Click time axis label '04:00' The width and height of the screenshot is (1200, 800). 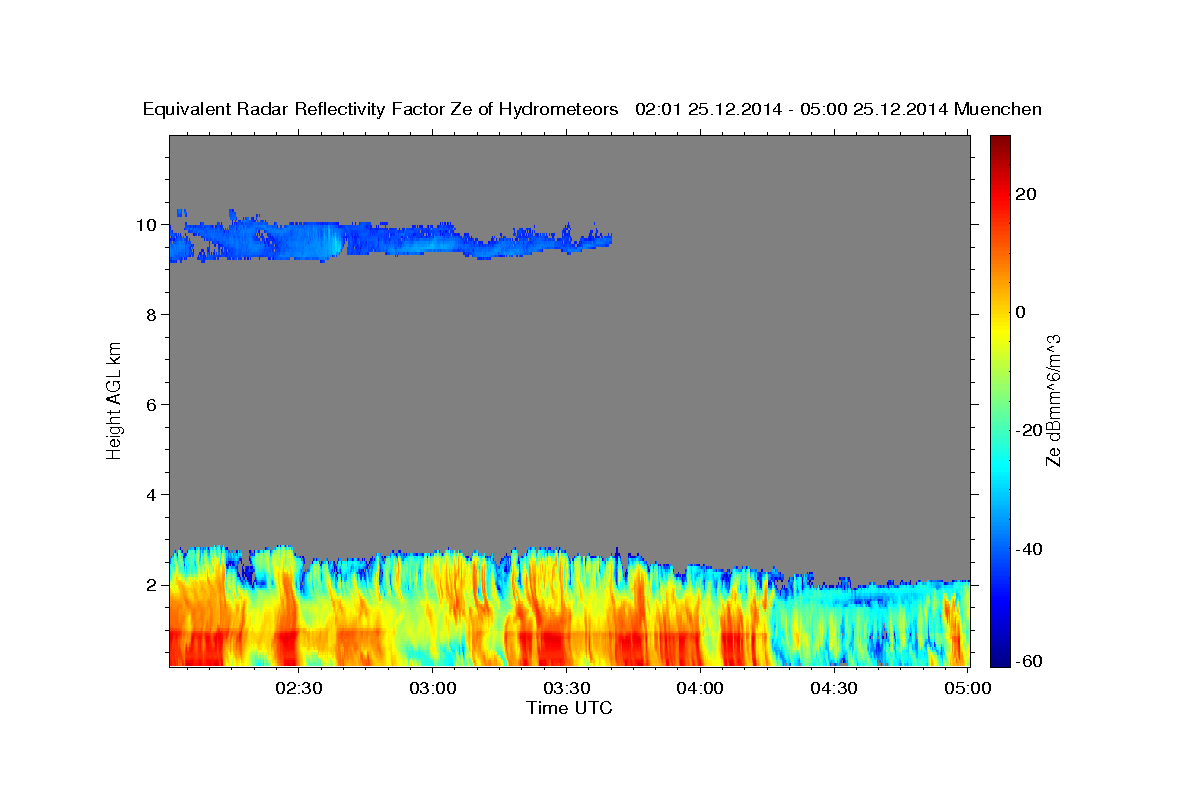pos(700,688)
